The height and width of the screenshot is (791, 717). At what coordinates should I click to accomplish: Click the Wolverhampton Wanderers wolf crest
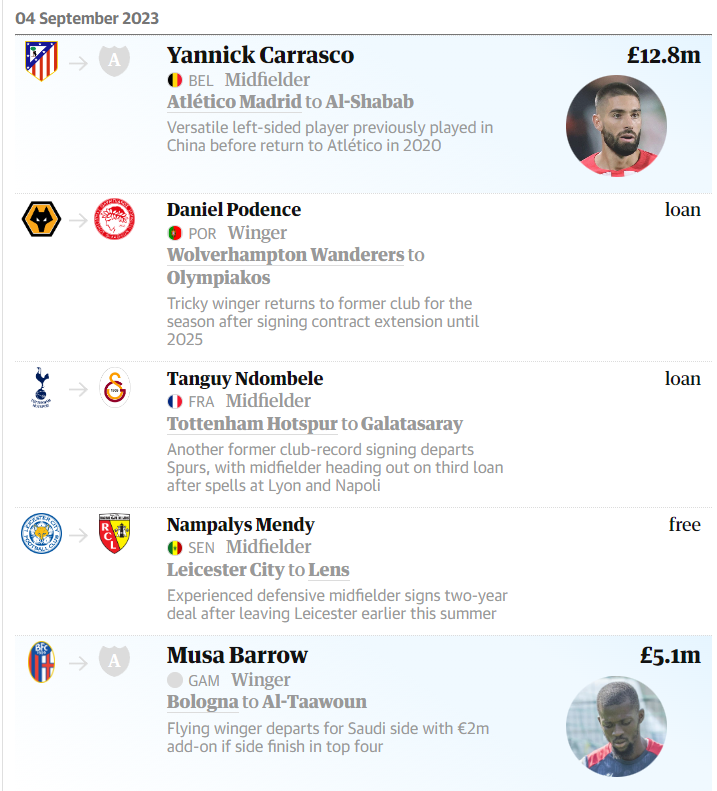tap(41, 218)
